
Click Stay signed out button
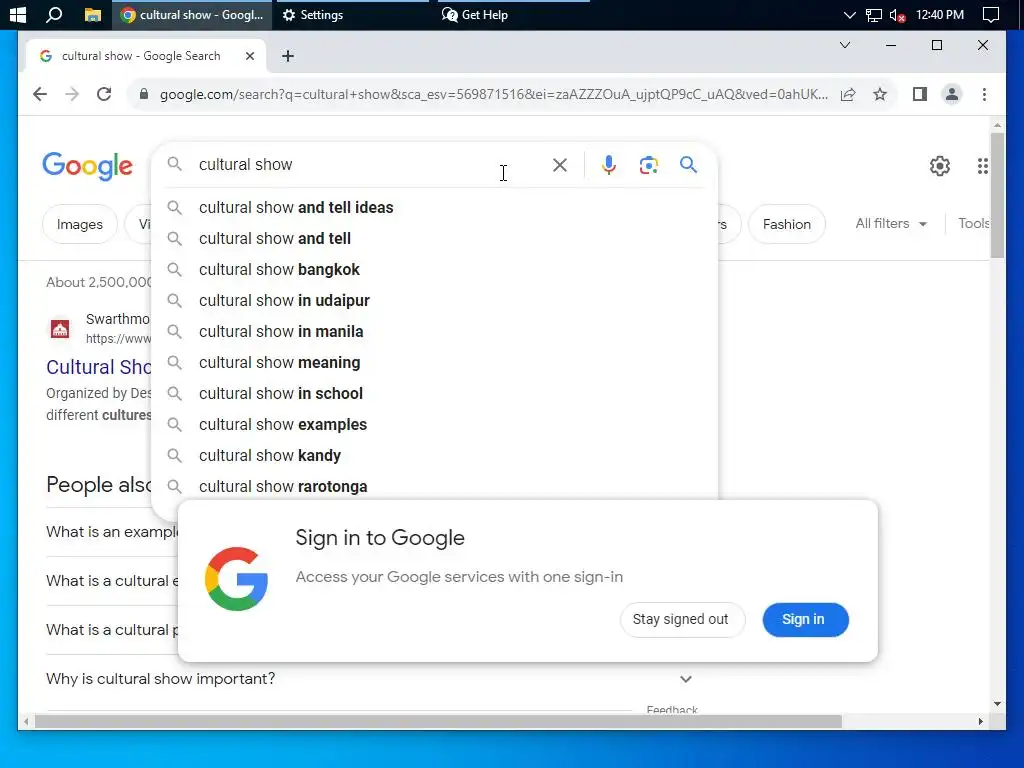[x=682, y=619]
